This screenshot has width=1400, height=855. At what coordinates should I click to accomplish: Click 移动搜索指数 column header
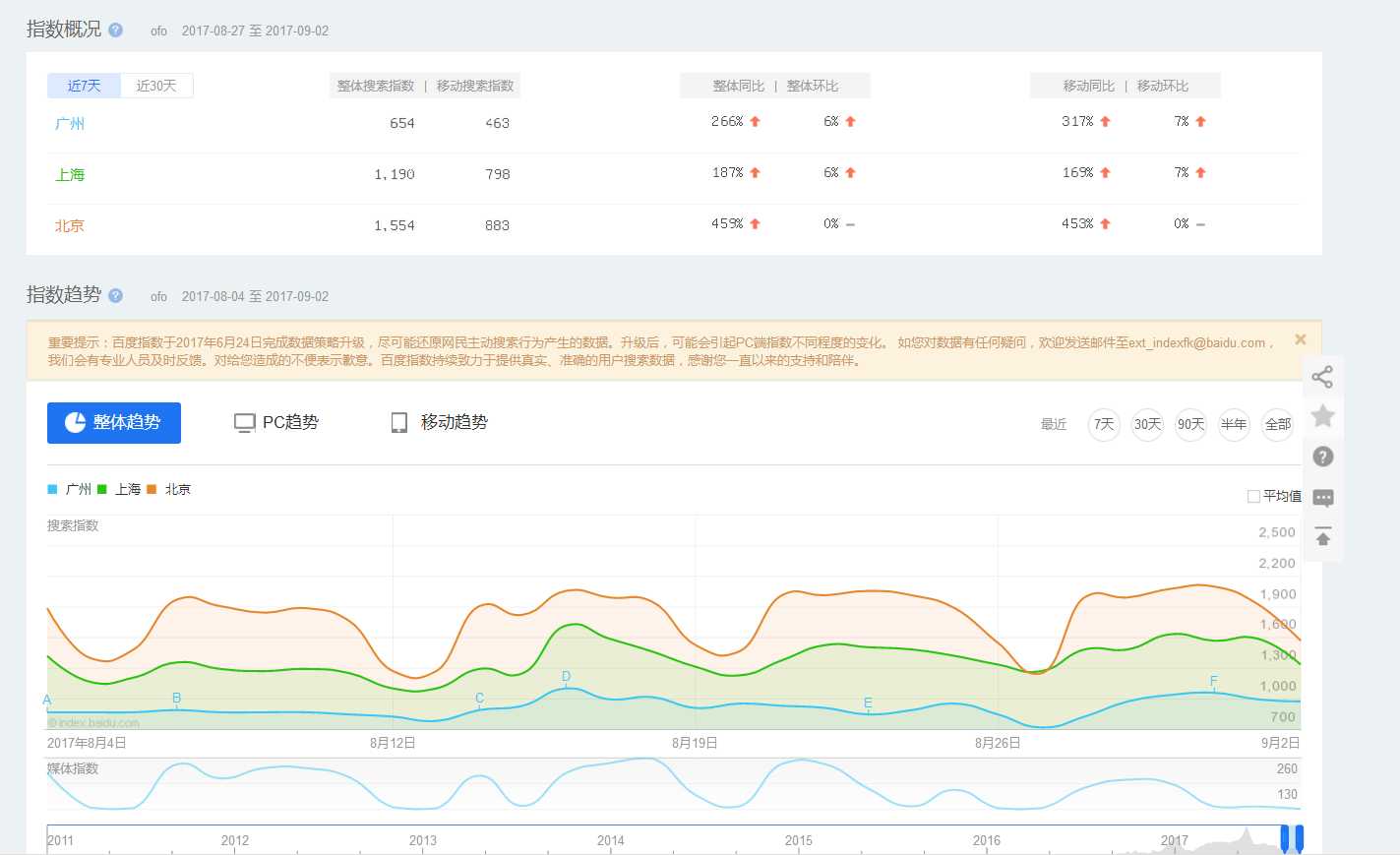point(475,86)
